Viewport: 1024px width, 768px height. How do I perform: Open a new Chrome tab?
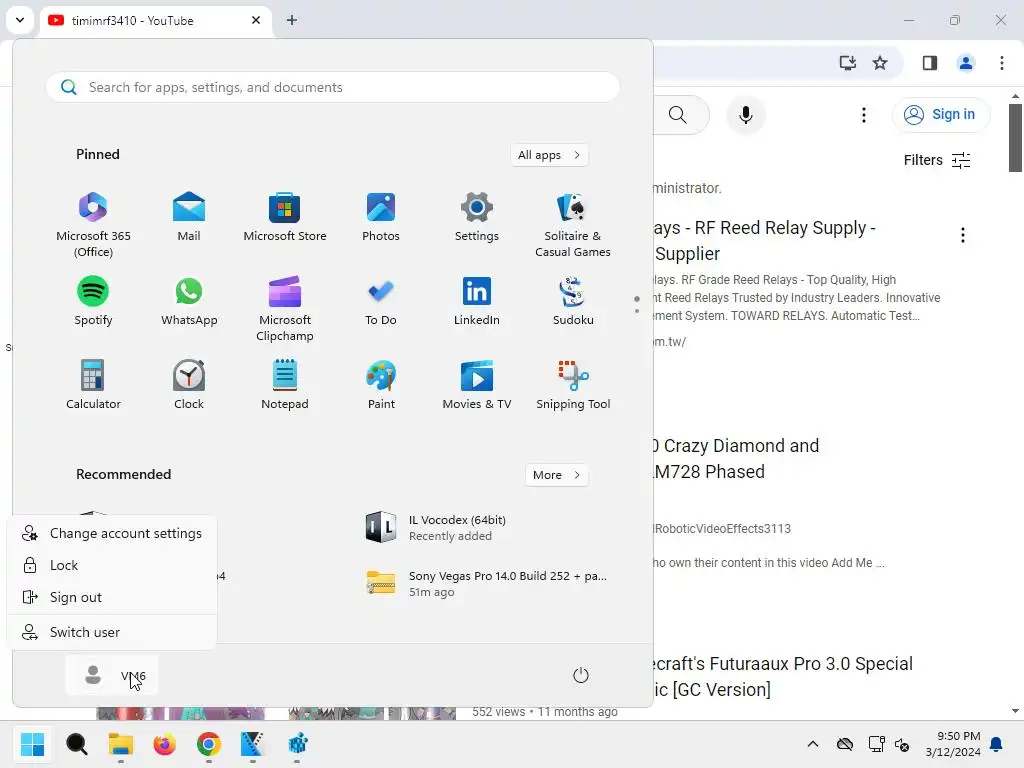(x=292, y=20)
